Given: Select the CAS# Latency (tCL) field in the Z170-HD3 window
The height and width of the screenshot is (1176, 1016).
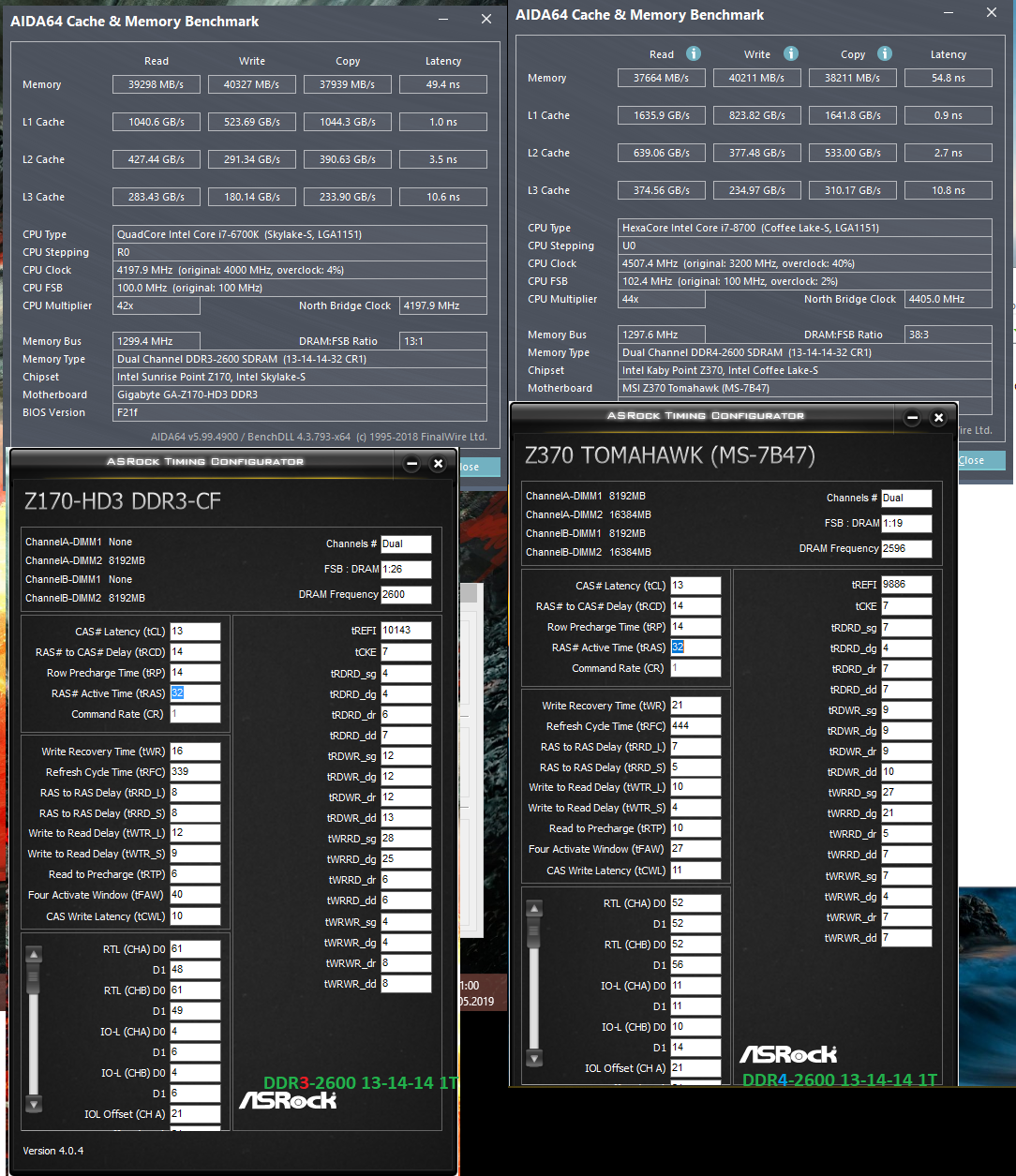Looking at the screenshot, I should [x=195, y=632].
